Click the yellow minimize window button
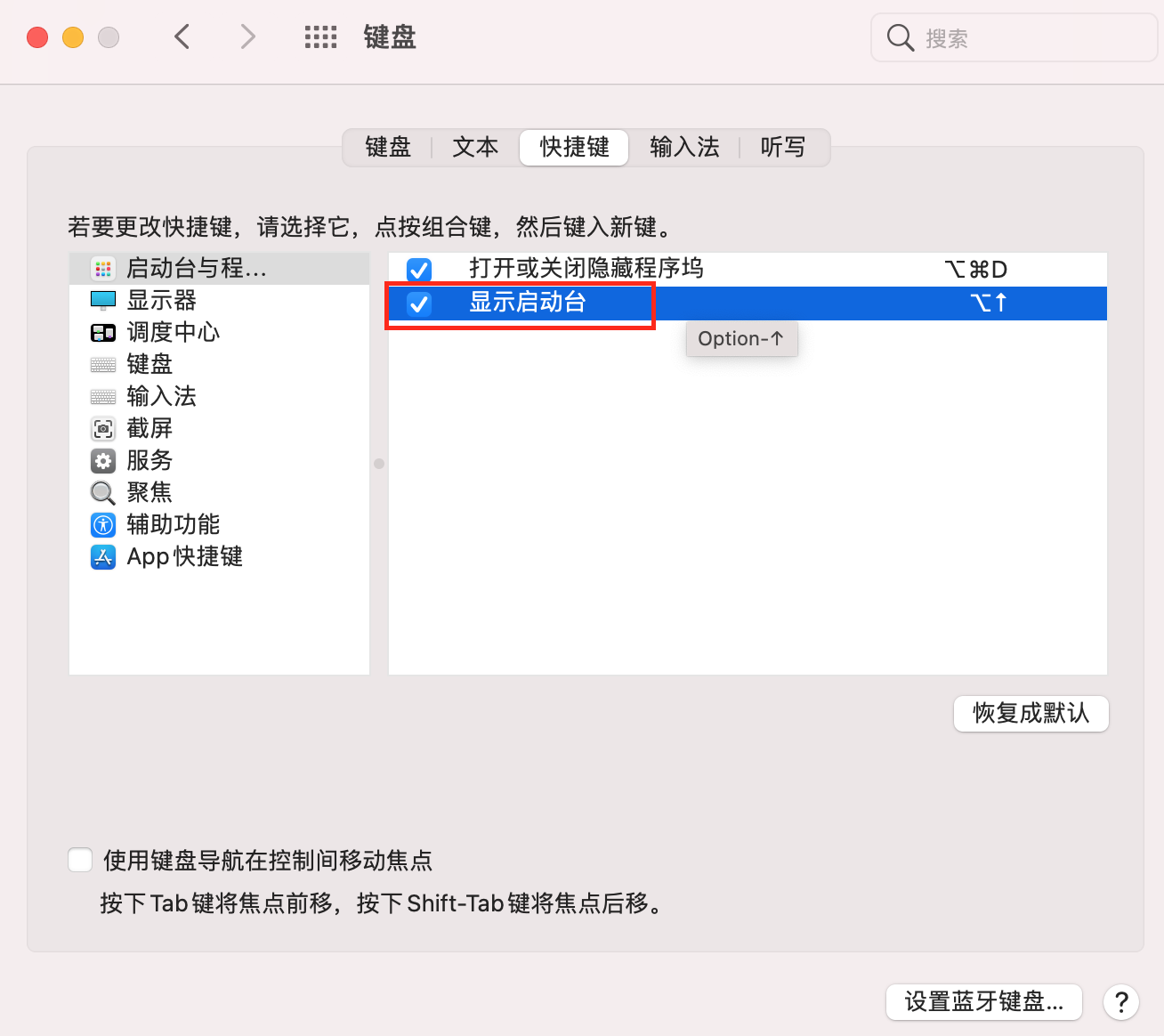 [x=73, y=37]
